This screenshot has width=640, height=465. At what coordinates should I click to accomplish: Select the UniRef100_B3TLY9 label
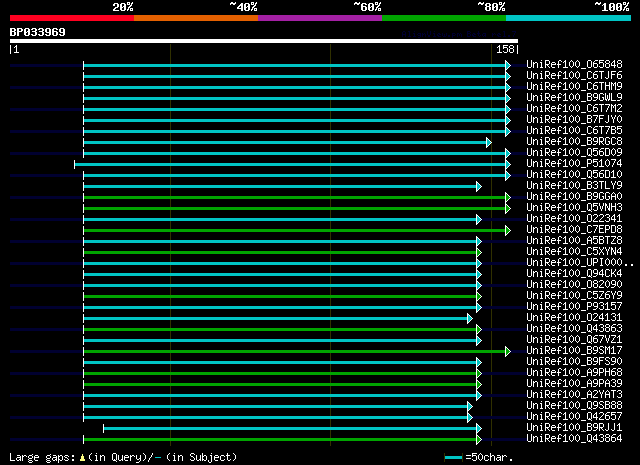[x=574, y=186]
